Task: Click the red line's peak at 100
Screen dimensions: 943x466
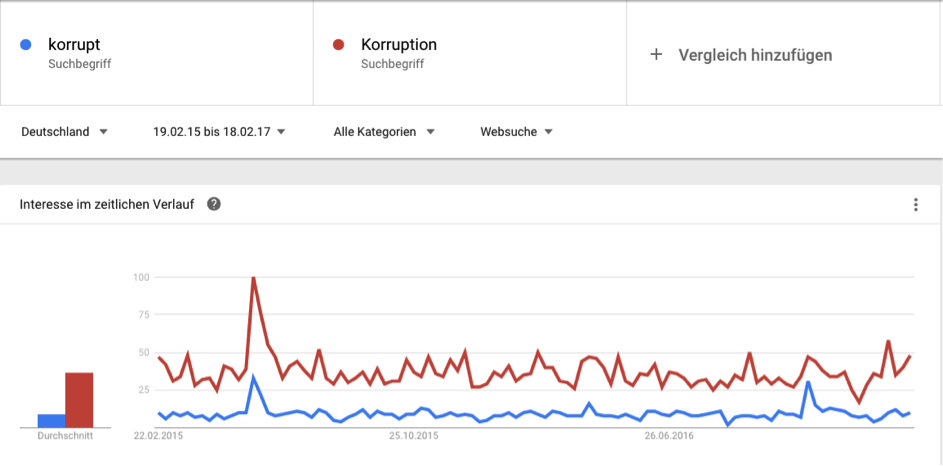Action: (253, 278)
